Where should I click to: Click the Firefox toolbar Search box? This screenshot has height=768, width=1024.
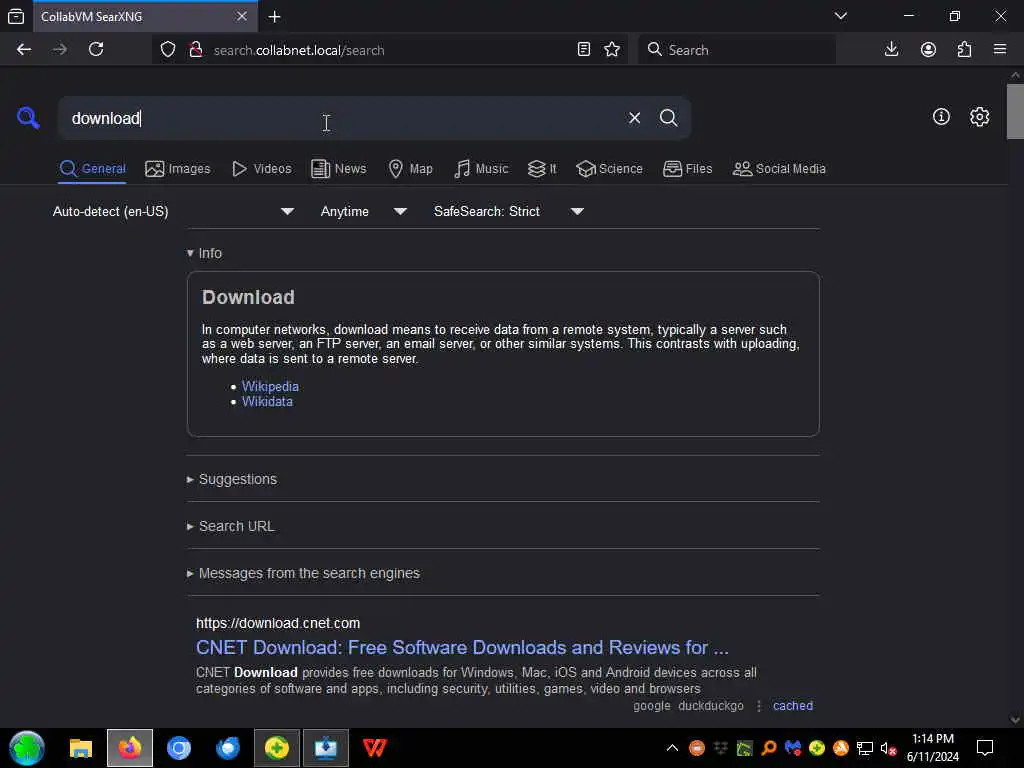737,50
